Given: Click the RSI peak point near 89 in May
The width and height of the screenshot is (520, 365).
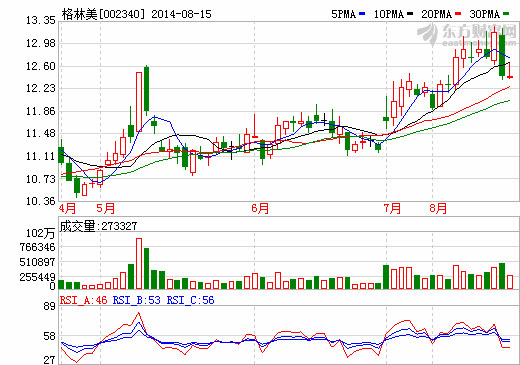Looking at the screenshot, I should [139, 313].
